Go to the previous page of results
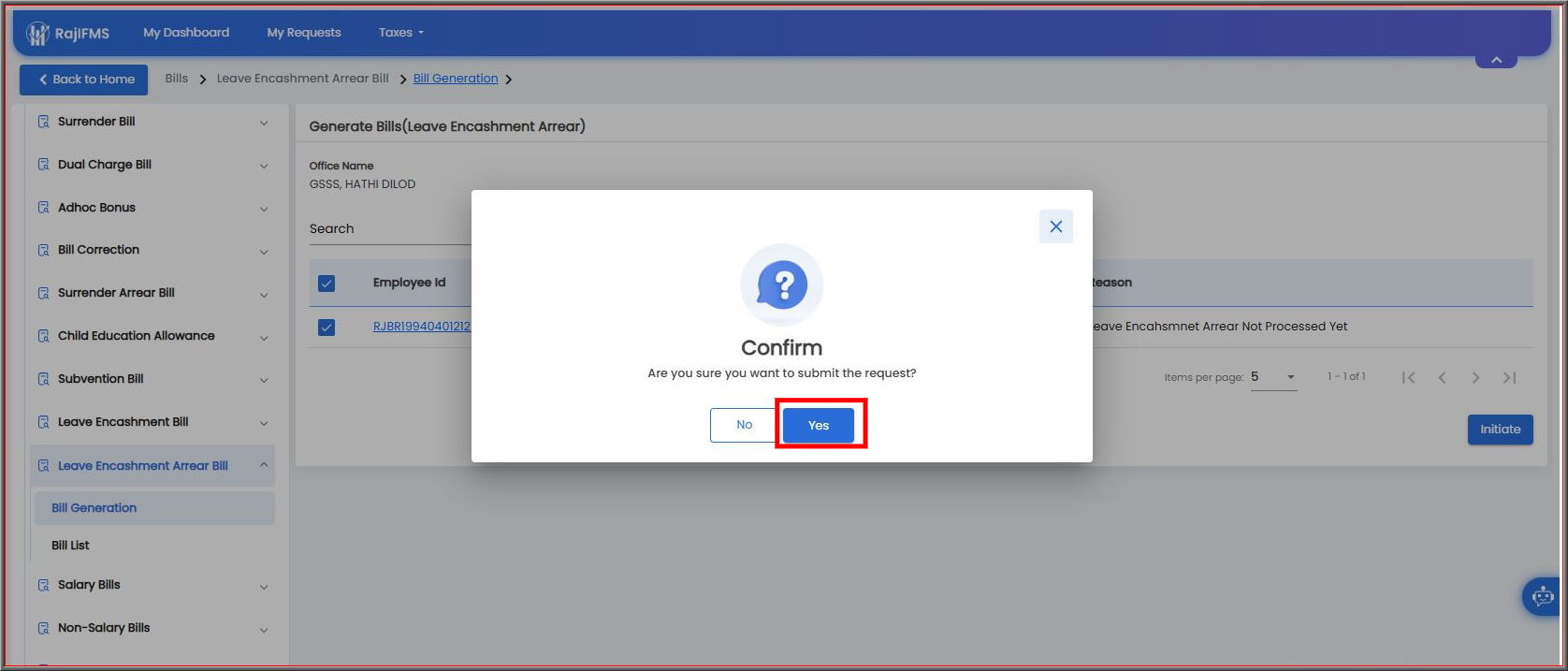The width and height of the screenshot is (1568, 671). 1442,377
